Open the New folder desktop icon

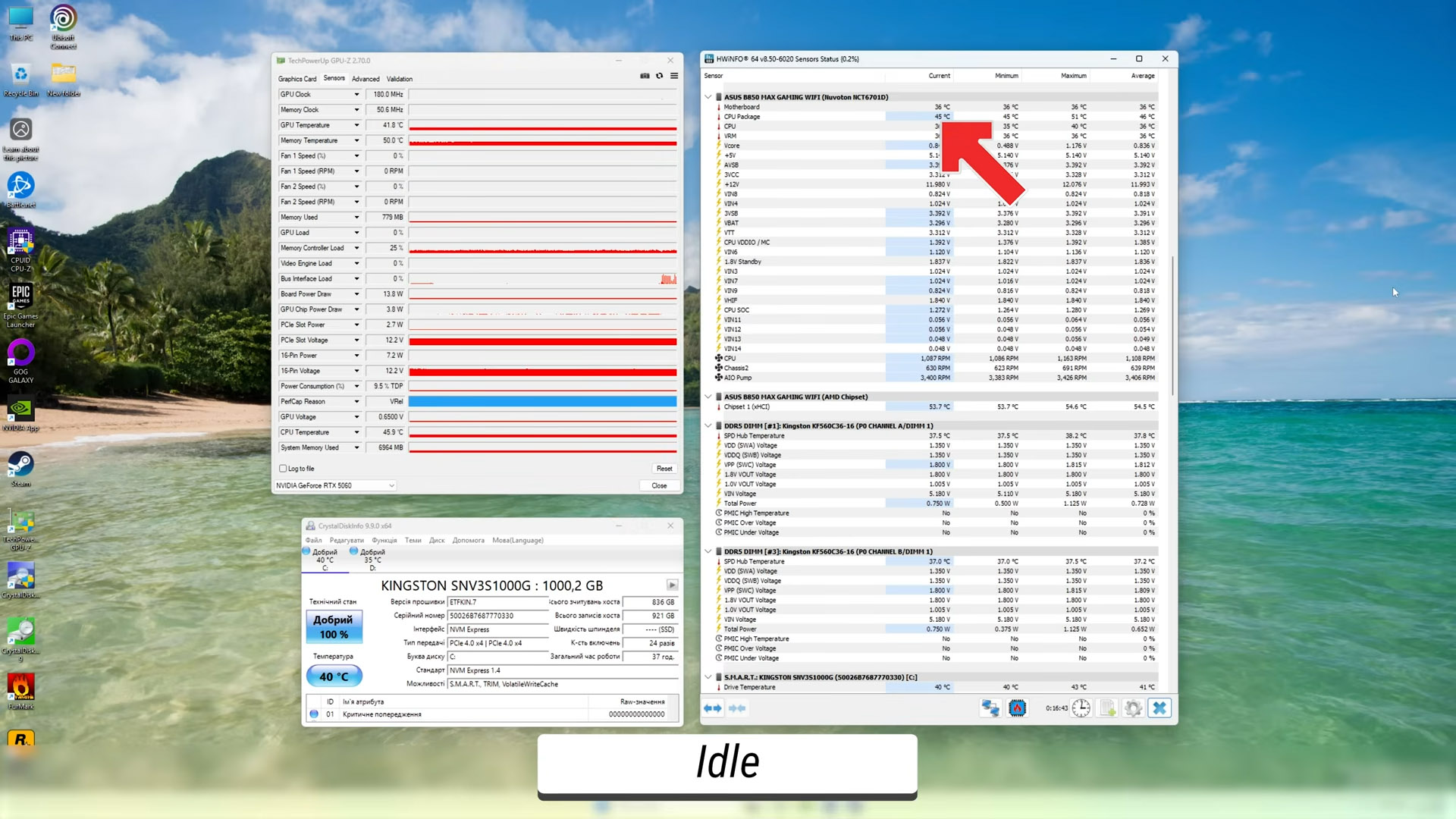pos(64,80)
